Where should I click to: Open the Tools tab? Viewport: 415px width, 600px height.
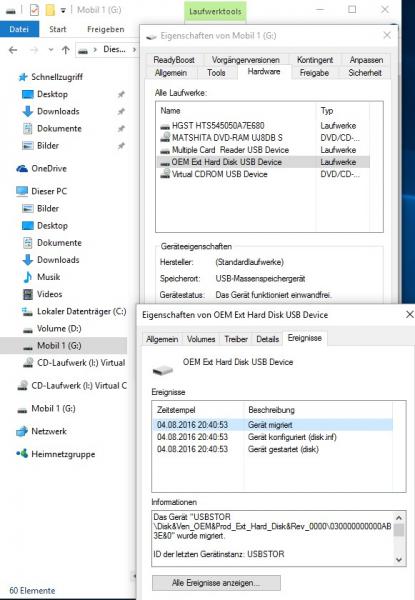click(216, 73)
